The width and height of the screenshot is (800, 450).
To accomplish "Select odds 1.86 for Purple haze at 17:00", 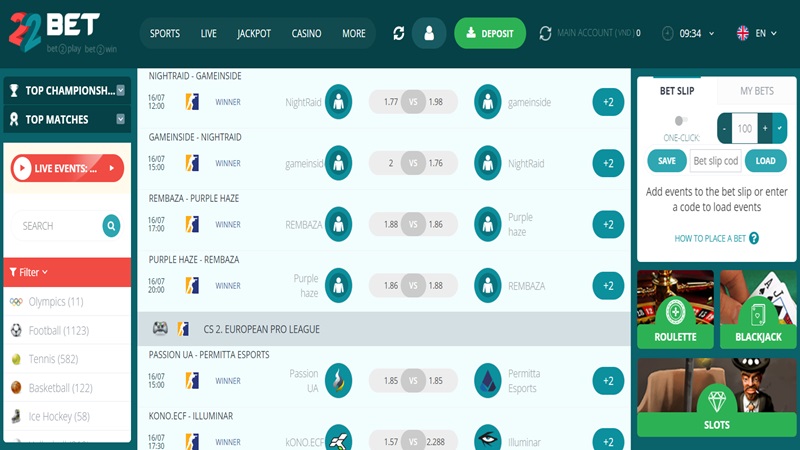I will tap(437, 224).
